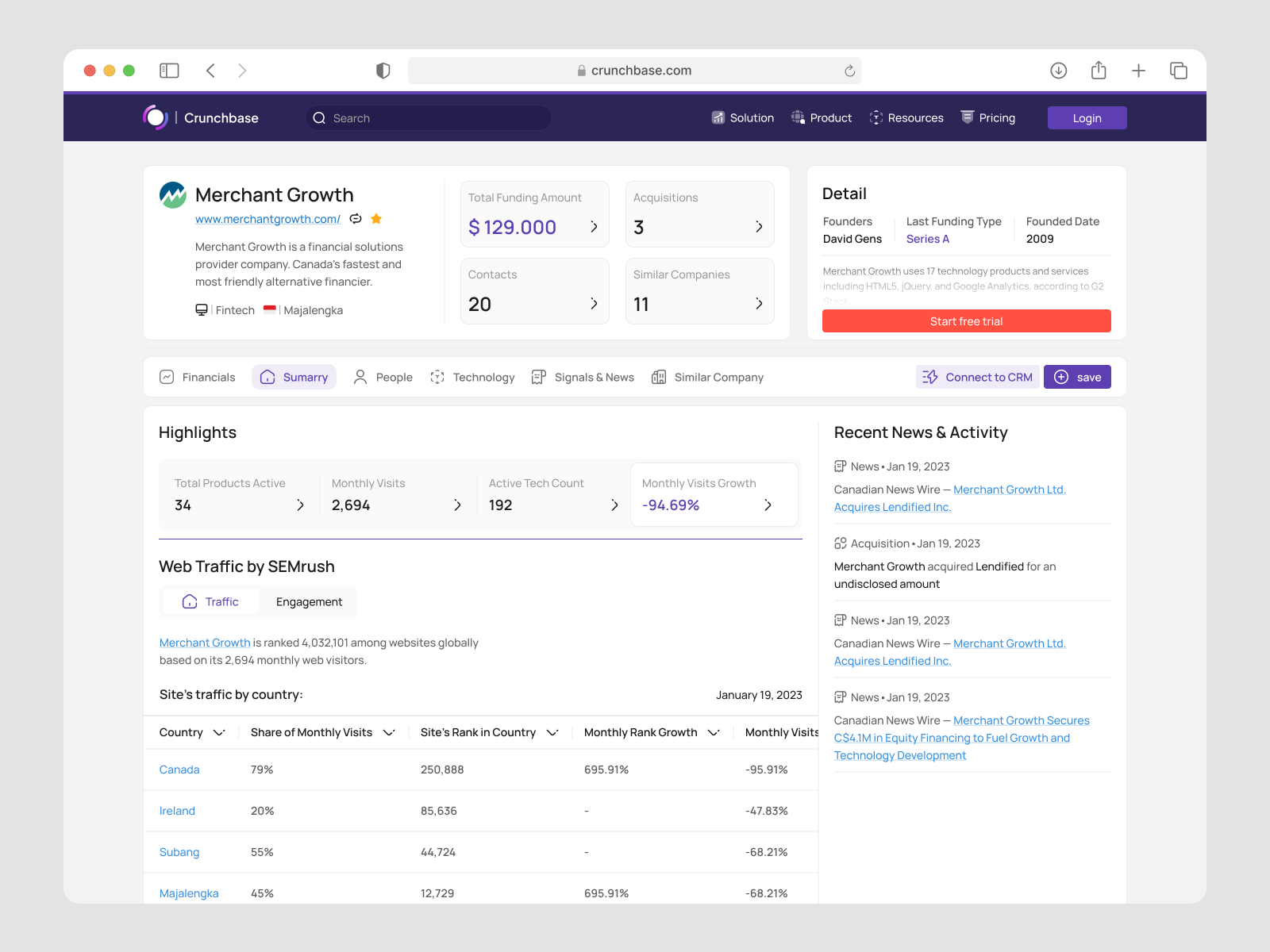The width and height of the screenshot is (1270, 952).
Task: Open the Solution menu
Action: tap(743, 117)
